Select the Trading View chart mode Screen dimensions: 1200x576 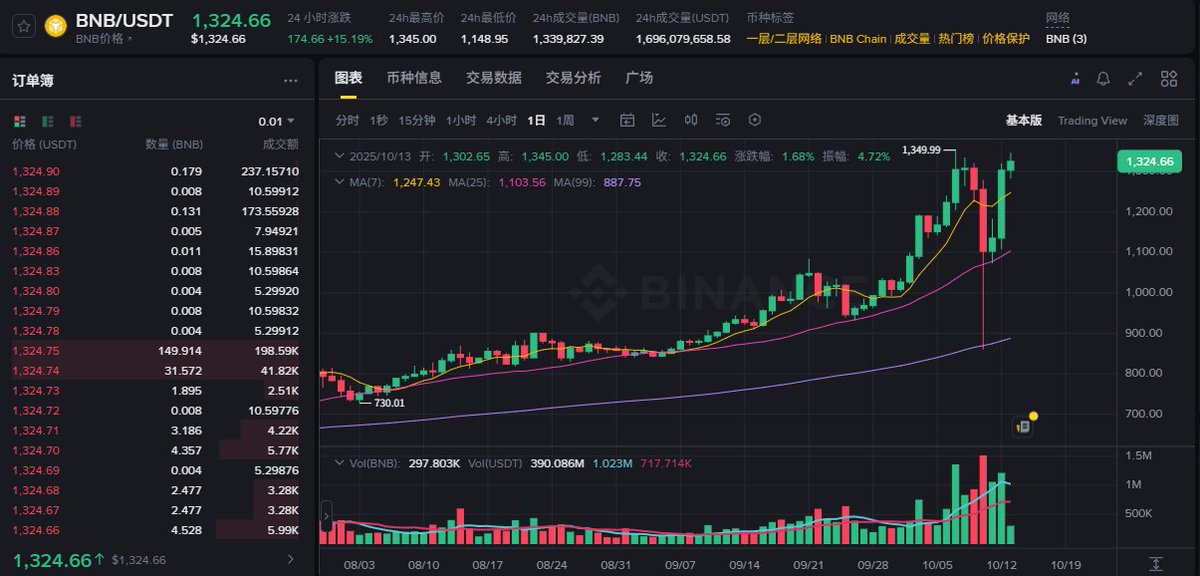point(1092,120)
